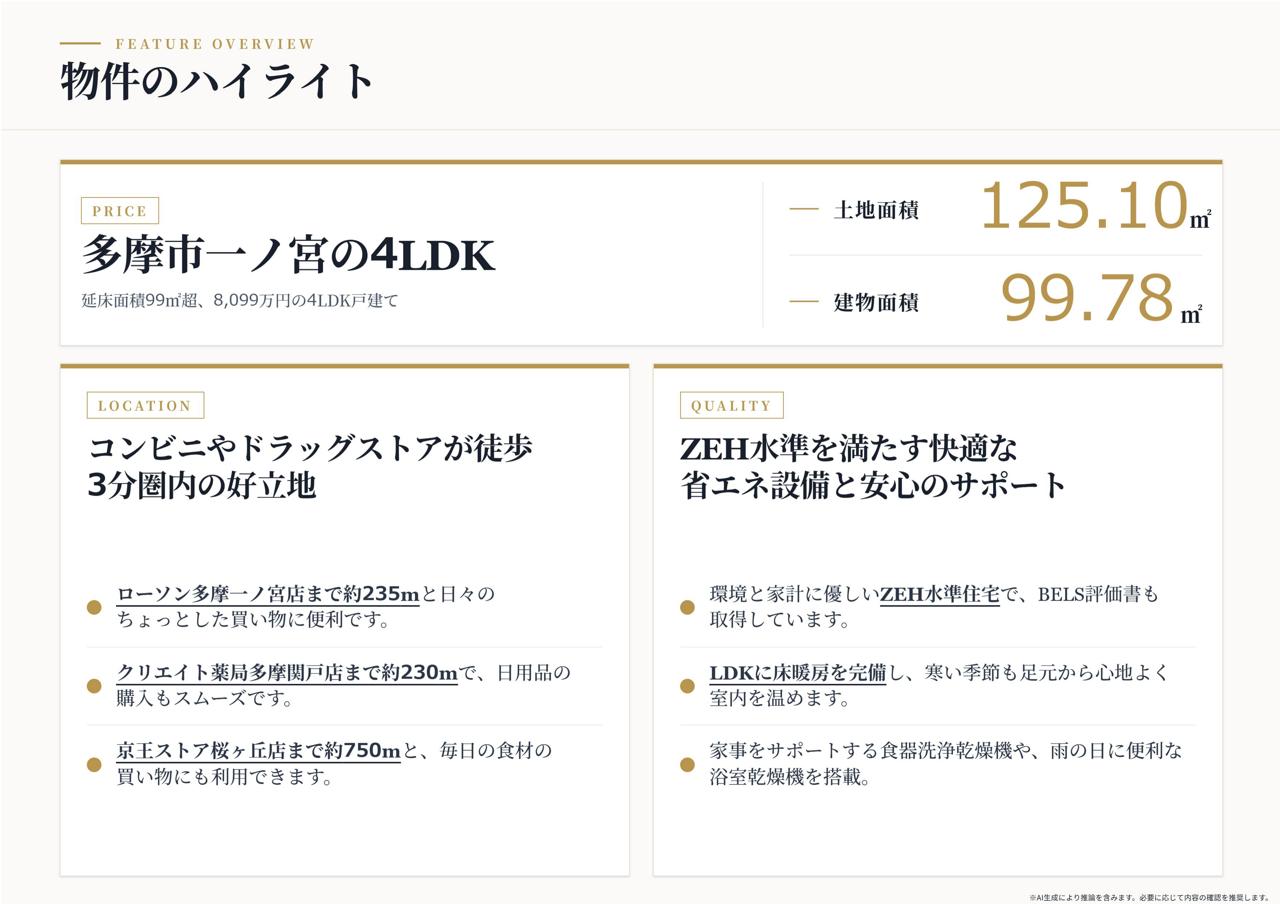
Task: Click the AI生成 disclaimer footnote text
Action: [1149, 897]
